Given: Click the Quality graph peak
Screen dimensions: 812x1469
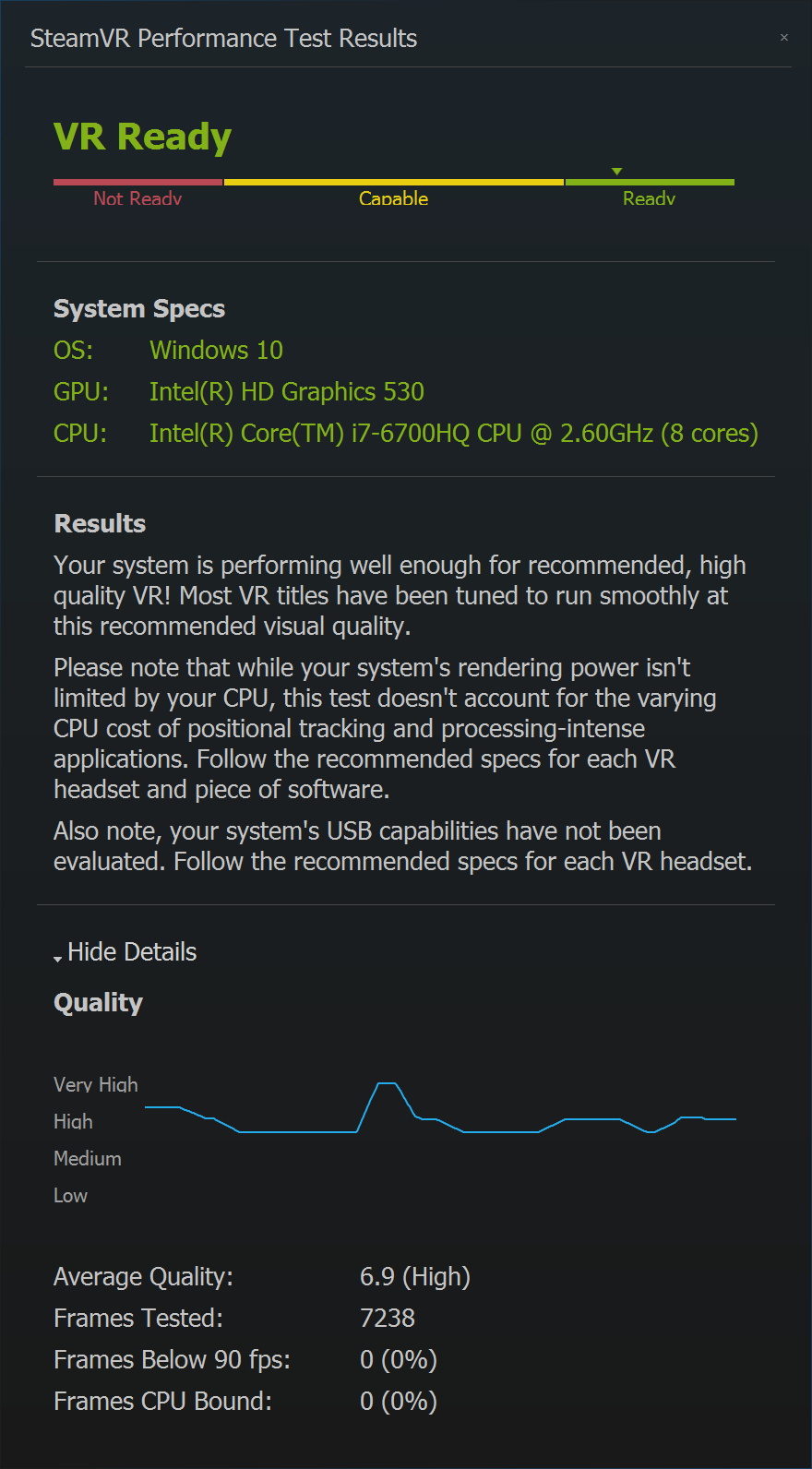Looking at the screenshot, I should 387,1083.
